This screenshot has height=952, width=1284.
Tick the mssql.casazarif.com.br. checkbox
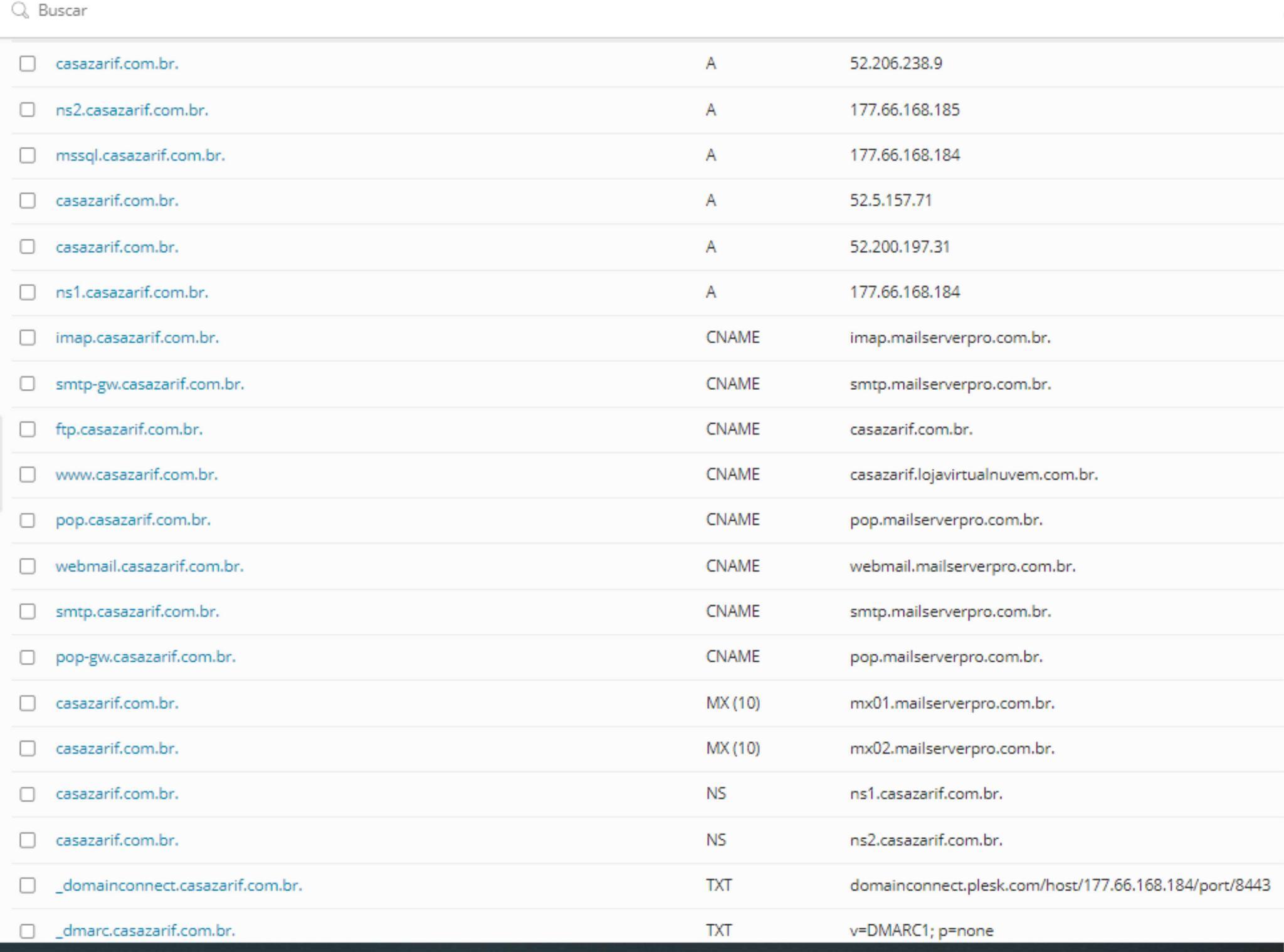[x=28, y=155]
